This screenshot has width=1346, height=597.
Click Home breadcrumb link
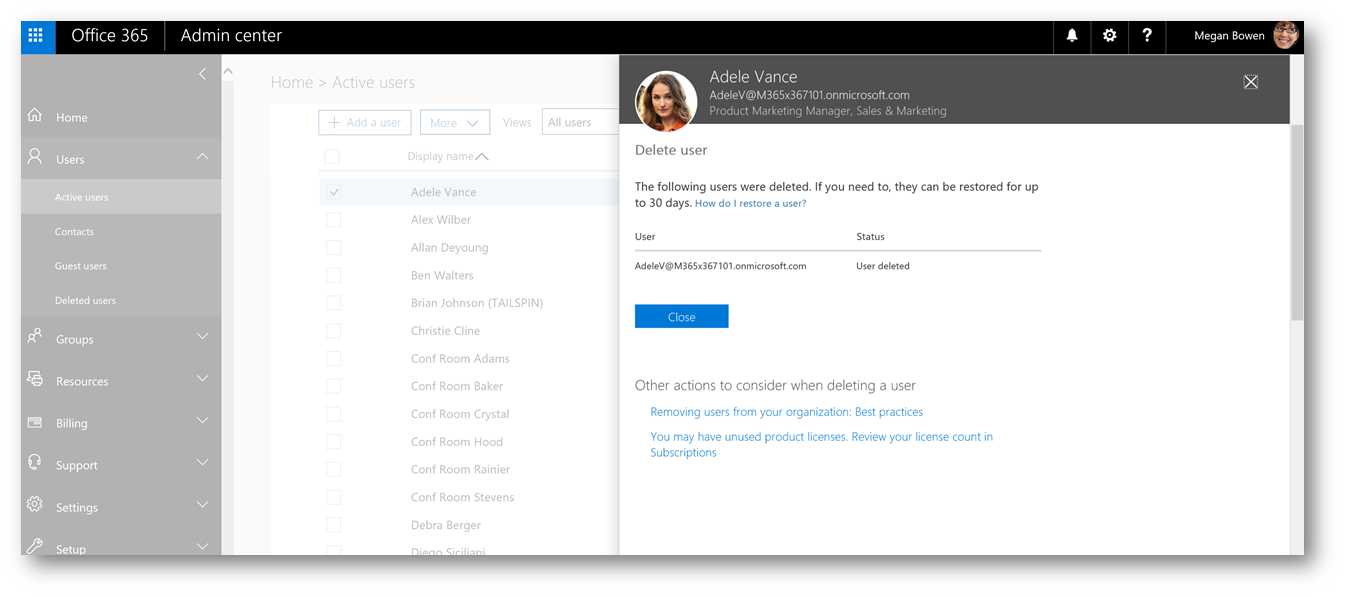pos(292,83)
